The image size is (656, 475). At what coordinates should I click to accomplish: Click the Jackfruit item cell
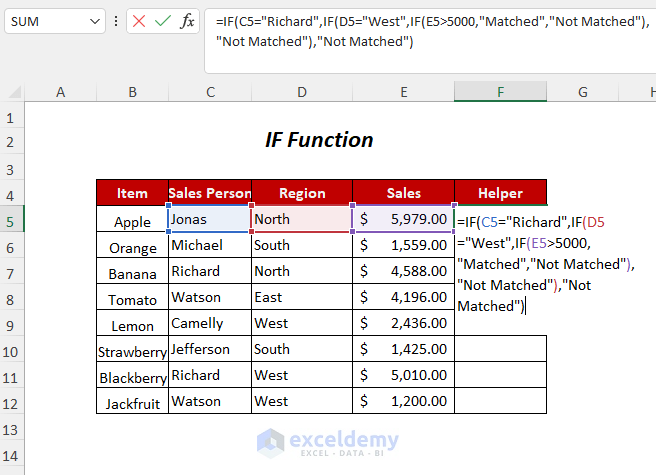[132, 402]
